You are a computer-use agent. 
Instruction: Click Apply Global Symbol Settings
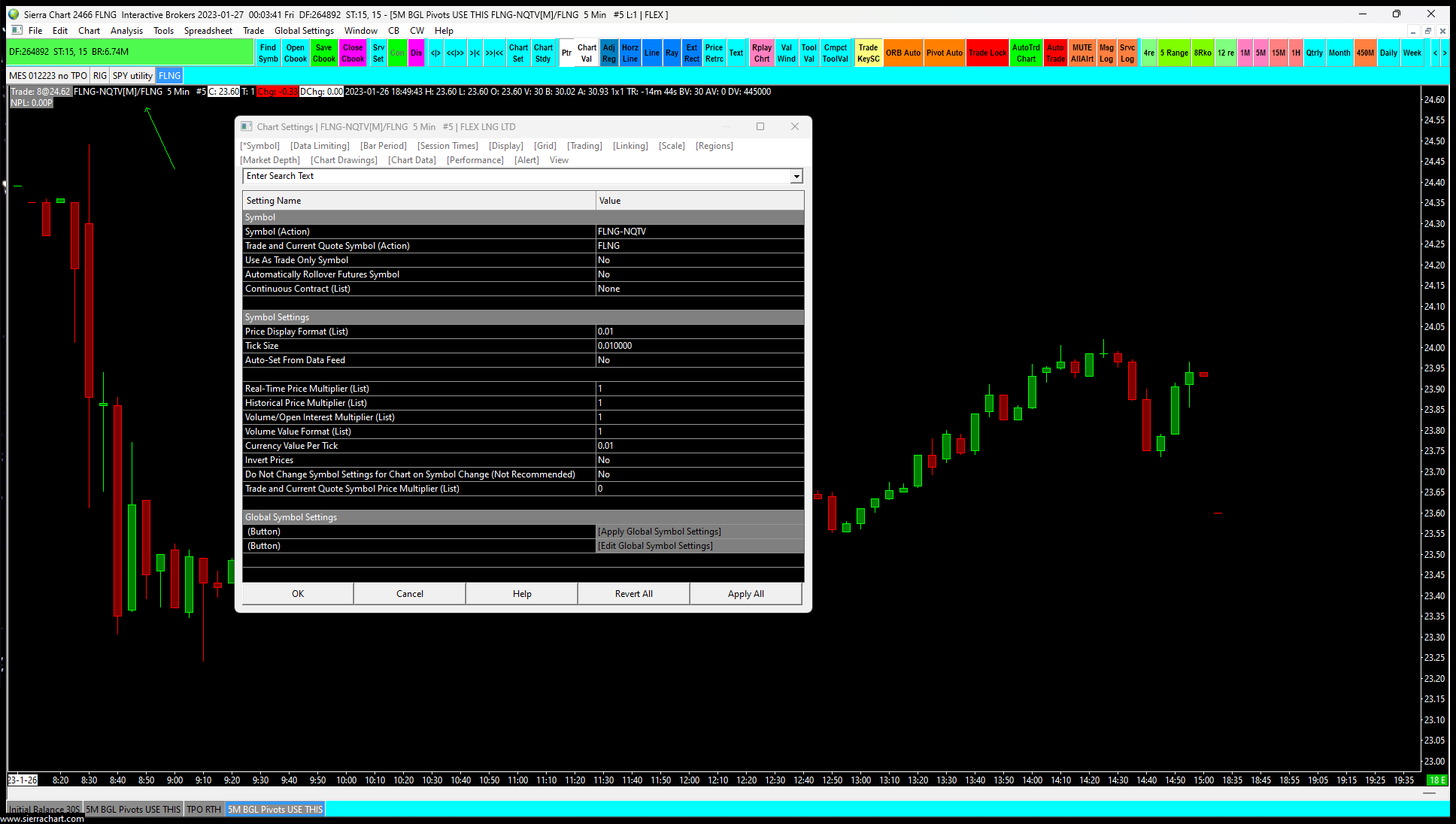point(659,532)
